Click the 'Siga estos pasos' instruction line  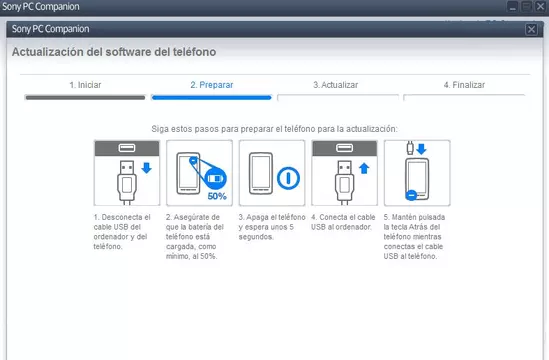point(274,129)
